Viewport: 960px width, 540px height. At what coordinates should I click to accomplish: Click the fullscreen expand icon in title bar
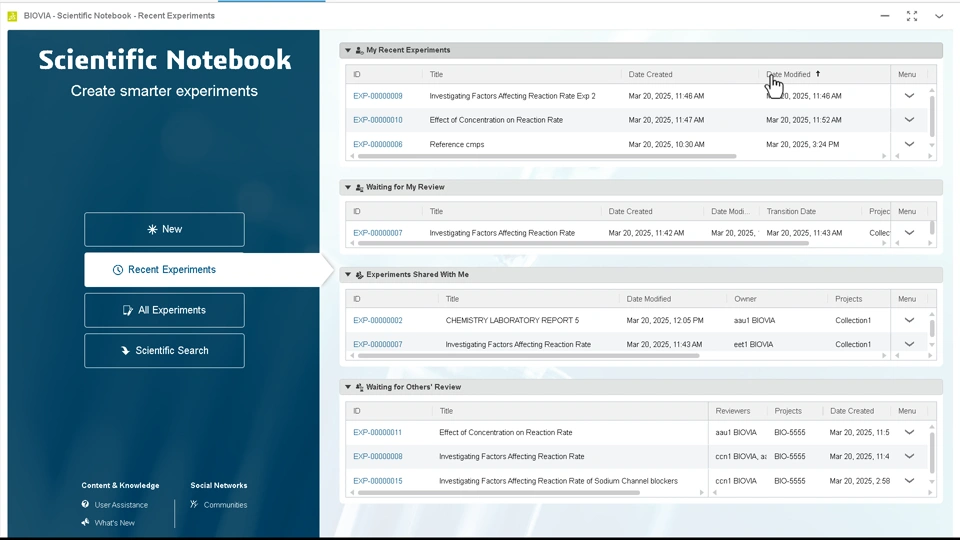coord(912,16)
